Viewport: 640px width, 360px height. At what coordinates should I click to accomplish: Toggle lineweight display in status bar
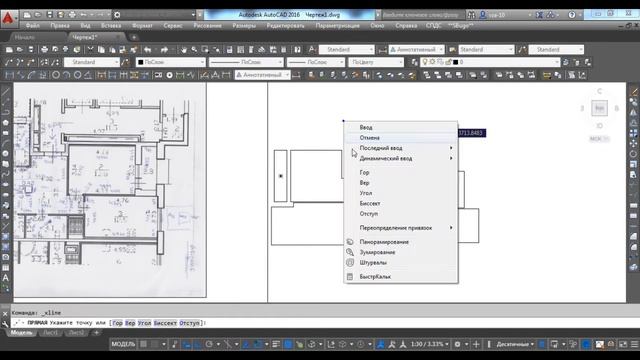pos(276,344)
